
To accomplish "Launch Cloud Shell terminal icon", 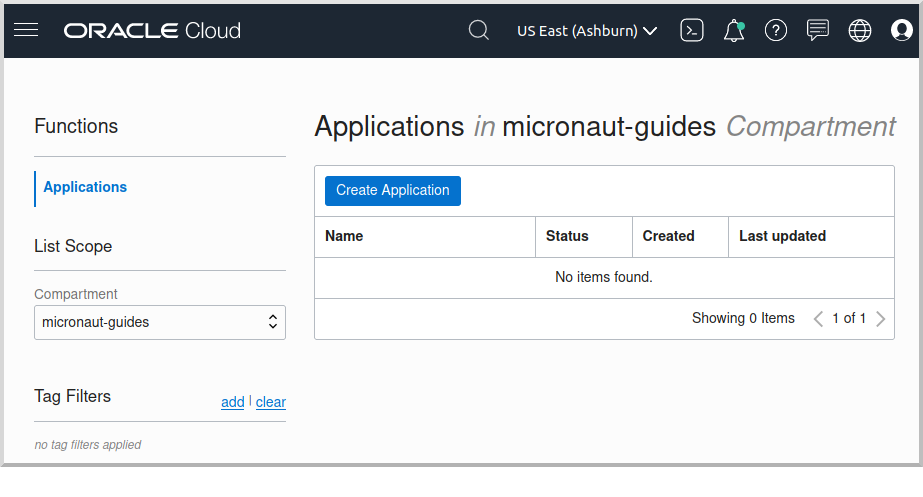I will click(x=692, y=30).
